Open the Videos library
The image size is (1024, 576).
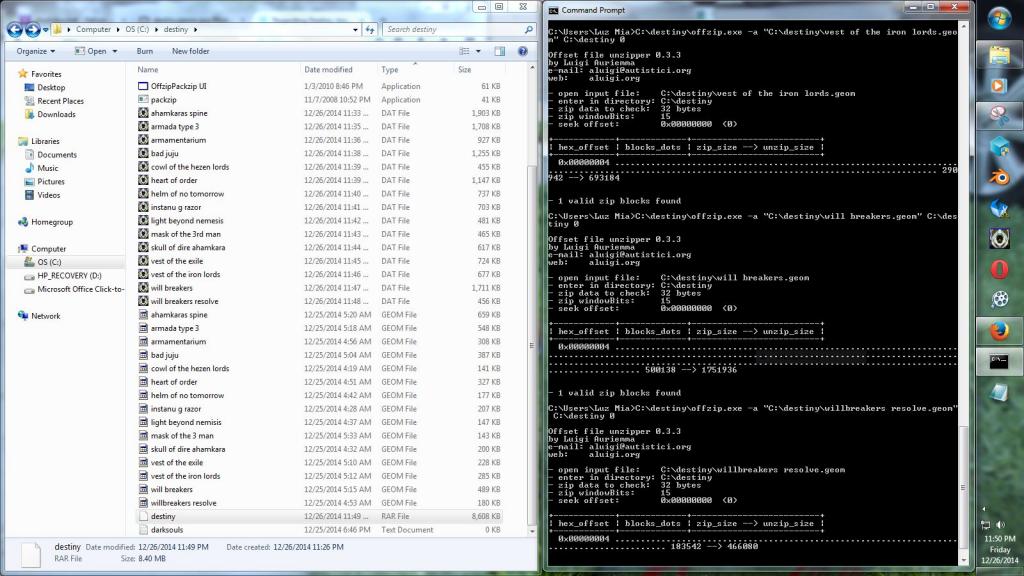pyautogui.click(x=48, y=195)
